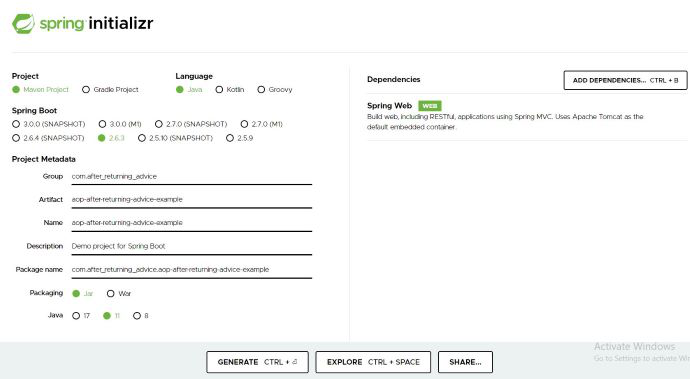Edit the Artifact field
The height and width of the screenshot is (379, 690).
pos(191,199)
